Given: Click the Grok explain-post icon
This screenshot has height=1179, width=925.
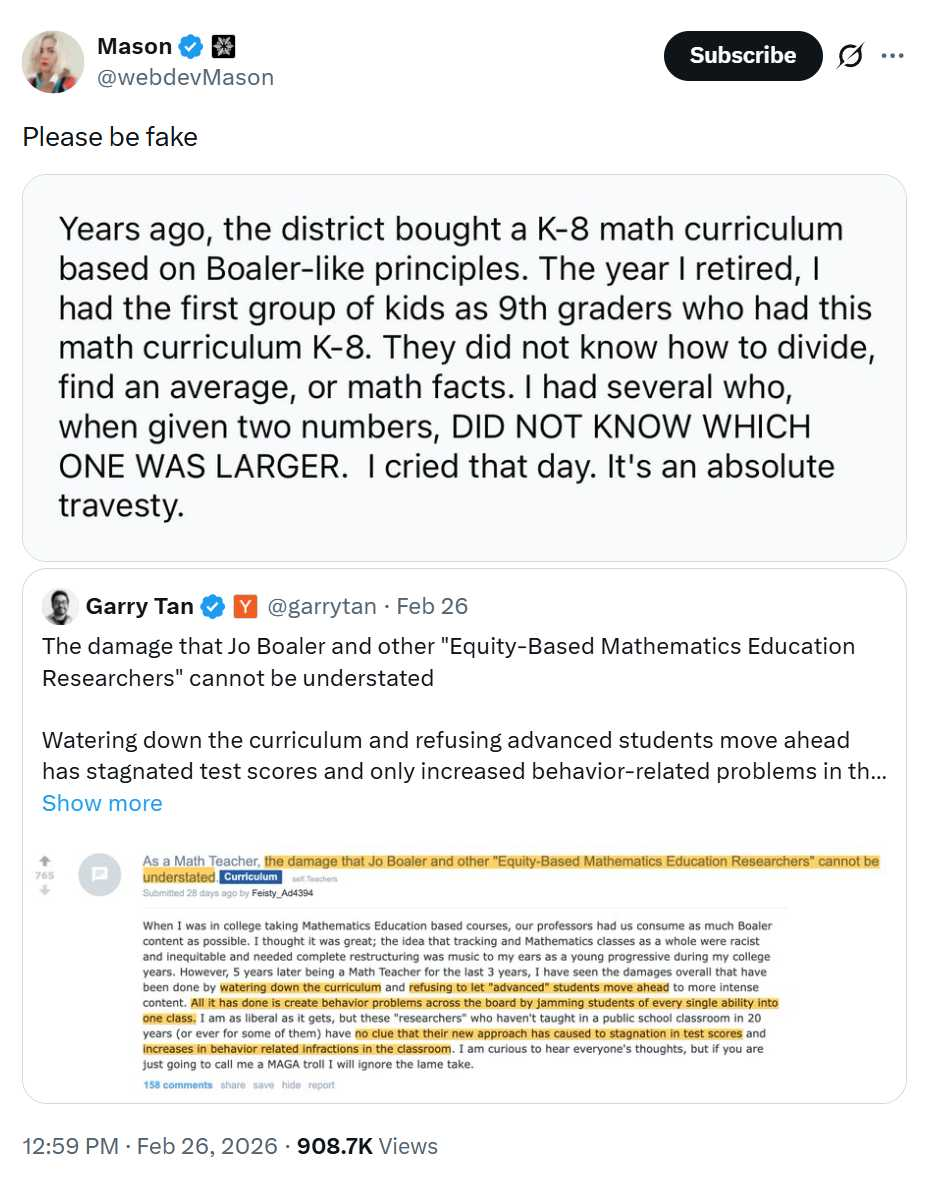Looking at the screenshot, I should tap(850, 57).
